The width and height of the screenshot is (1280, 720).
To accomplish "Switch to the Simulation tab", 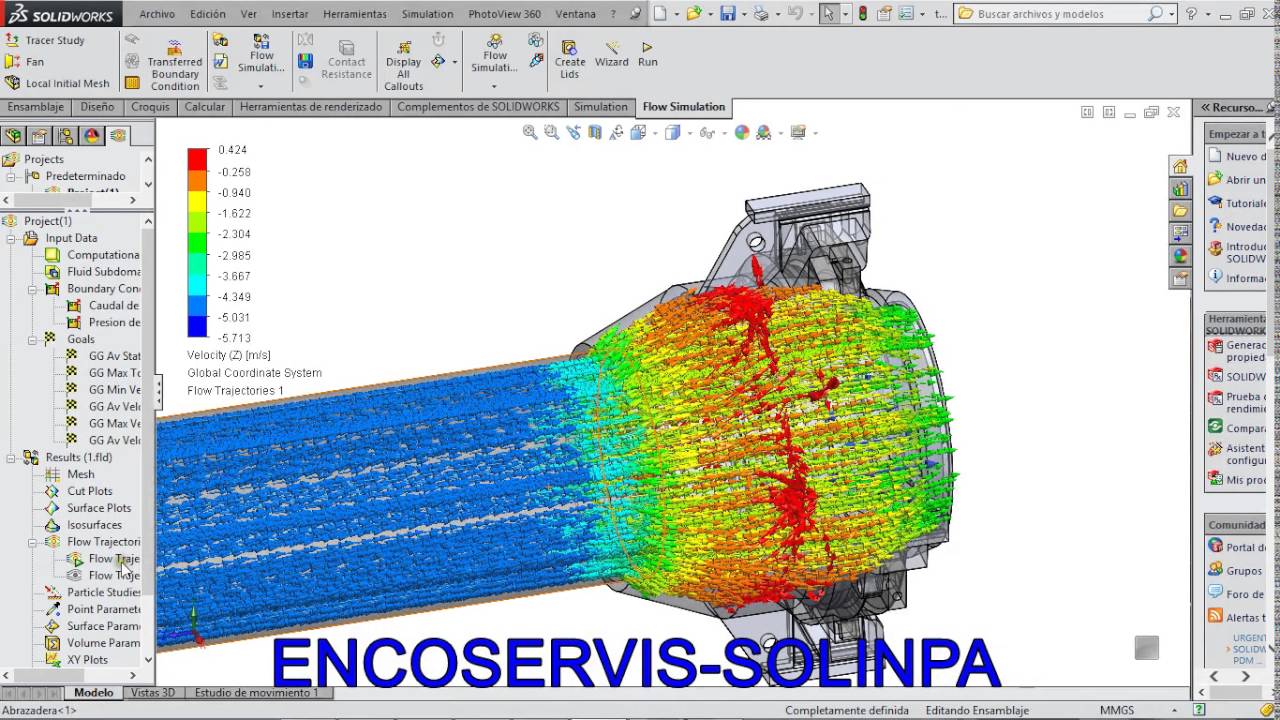I will click(x=601, y=107).
